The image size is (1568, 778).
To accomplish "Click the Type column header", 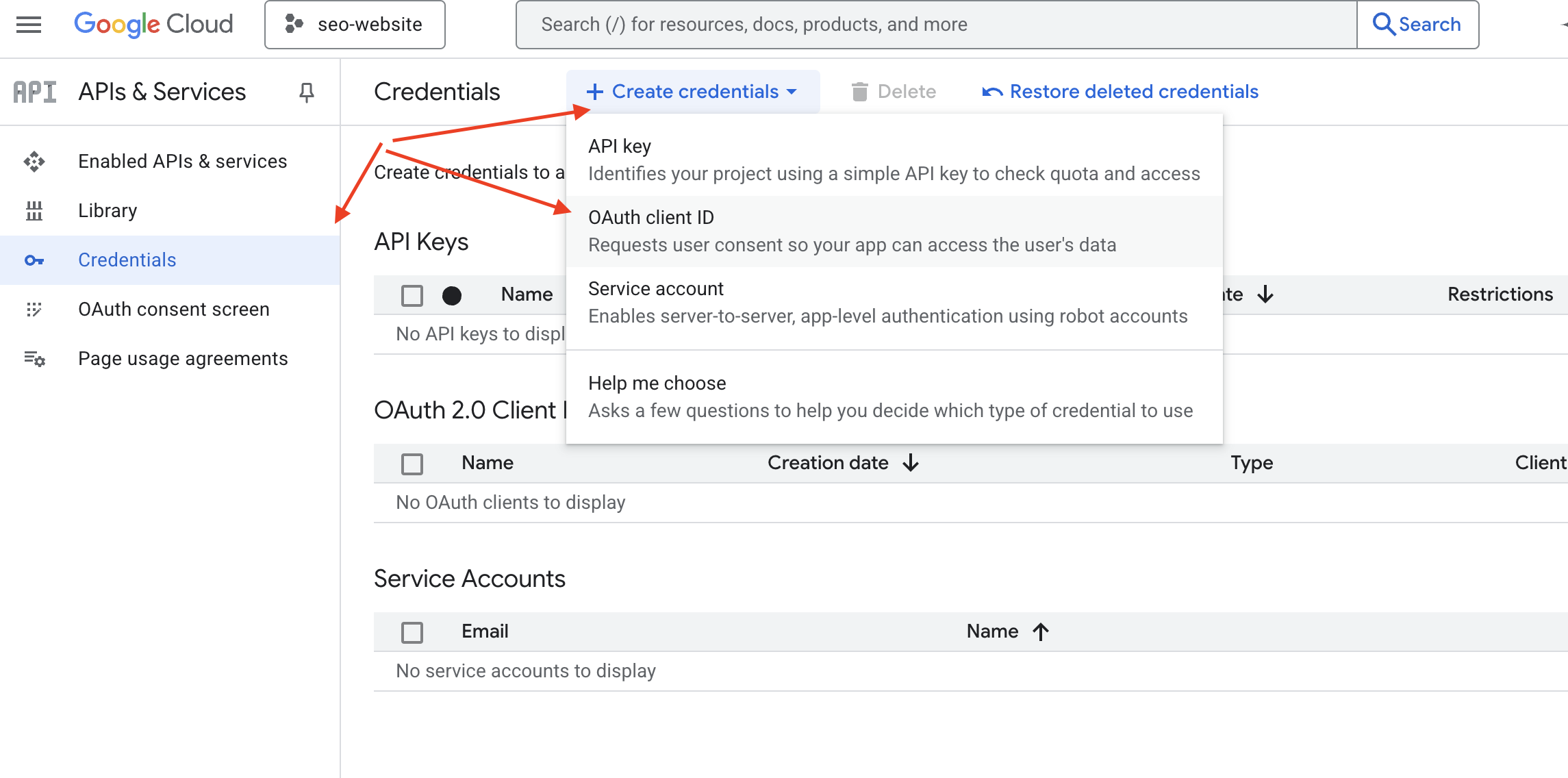I will [1252, 463].
